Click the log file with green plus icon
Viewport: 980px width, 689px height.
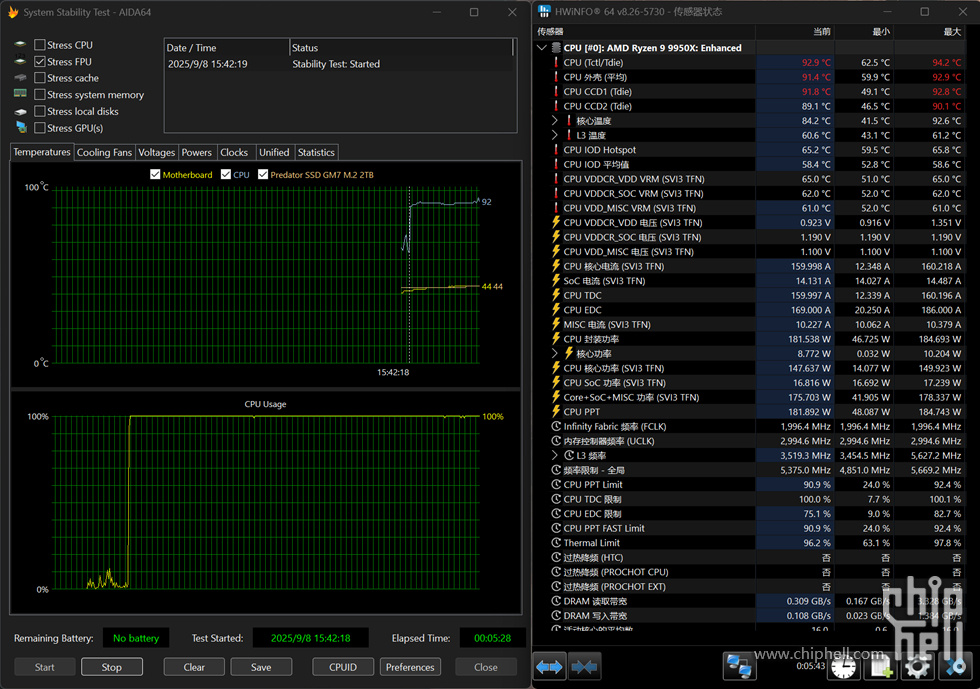tap(881, 667)
